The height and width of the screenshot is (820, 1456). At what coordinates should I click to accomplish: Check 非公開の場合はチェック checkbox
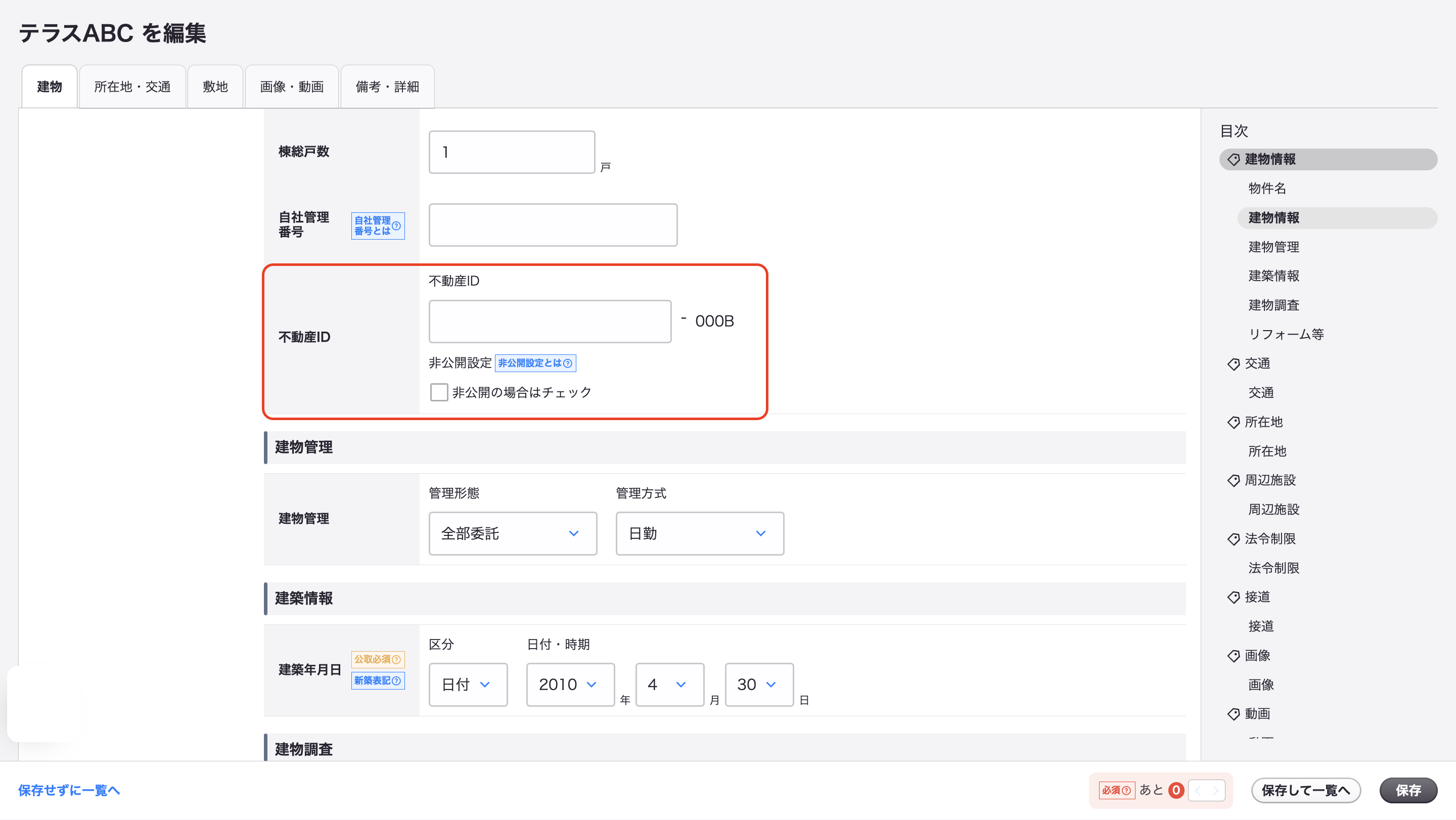point(439,392)
